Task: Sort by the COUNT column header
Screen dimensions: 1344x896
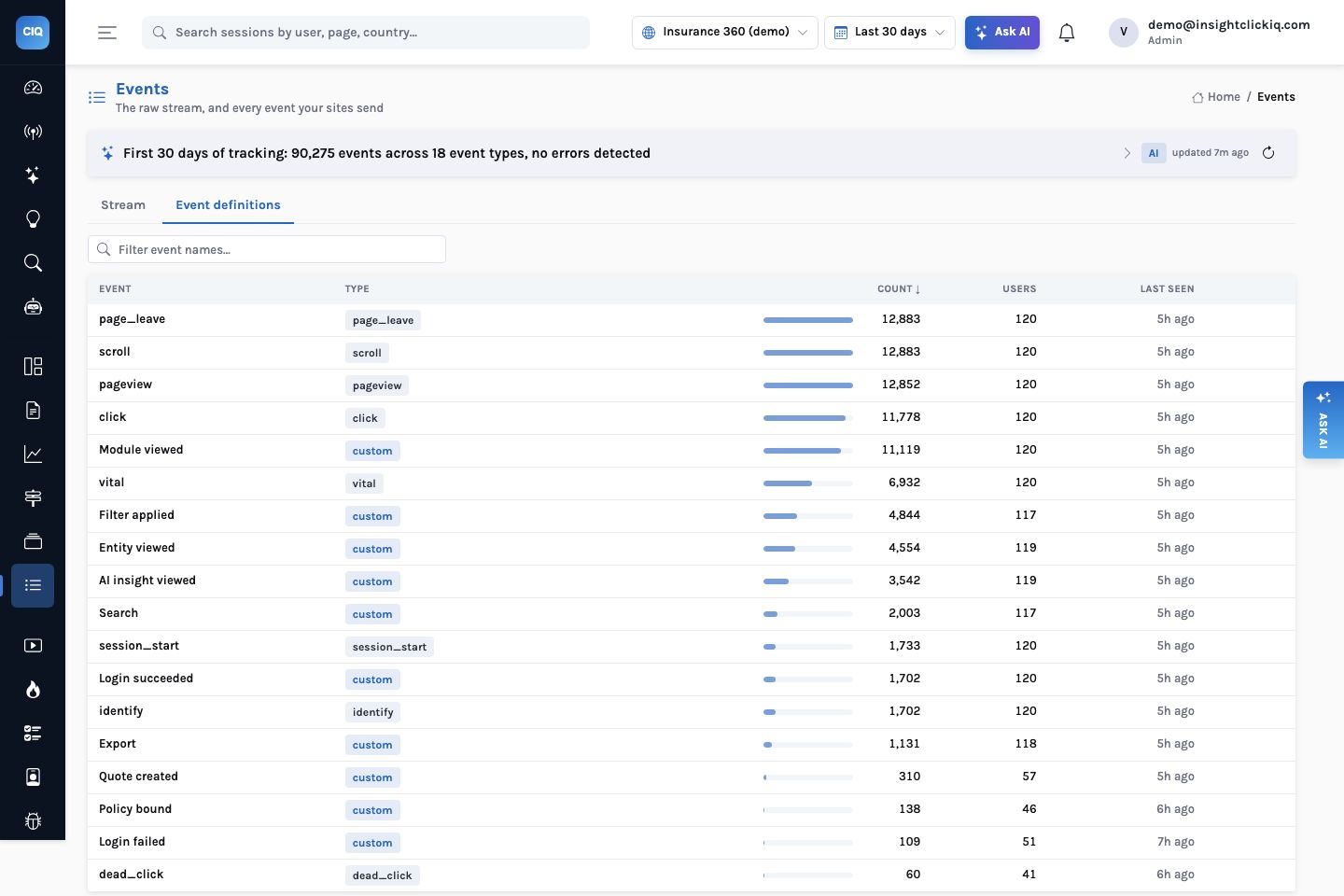Action: (899, 289)
